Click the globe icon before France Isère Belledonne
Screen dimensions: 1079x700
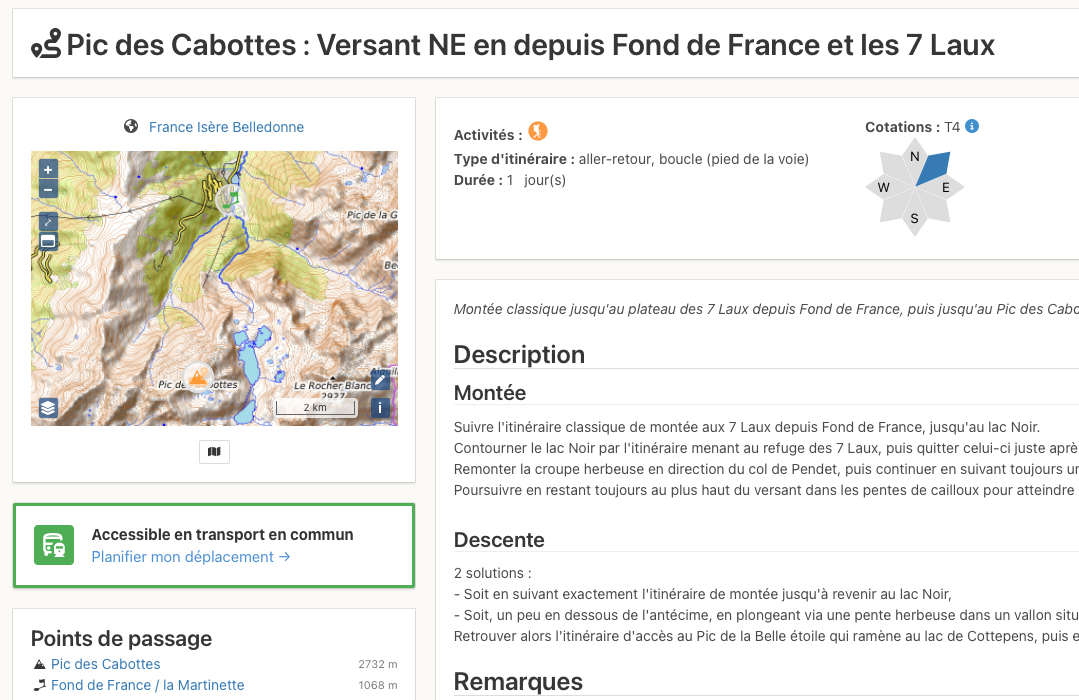point(129,126)
